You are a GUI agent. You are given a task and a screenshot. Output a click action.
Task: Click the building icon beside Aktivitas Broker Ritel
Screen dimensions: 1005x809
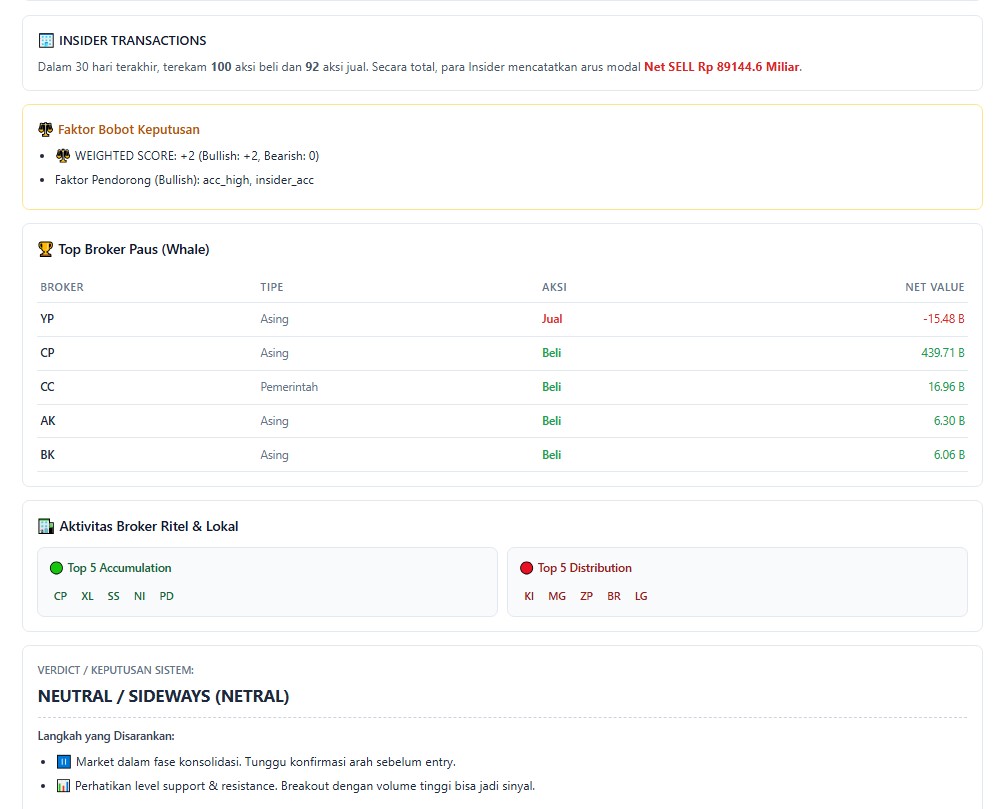46,526
